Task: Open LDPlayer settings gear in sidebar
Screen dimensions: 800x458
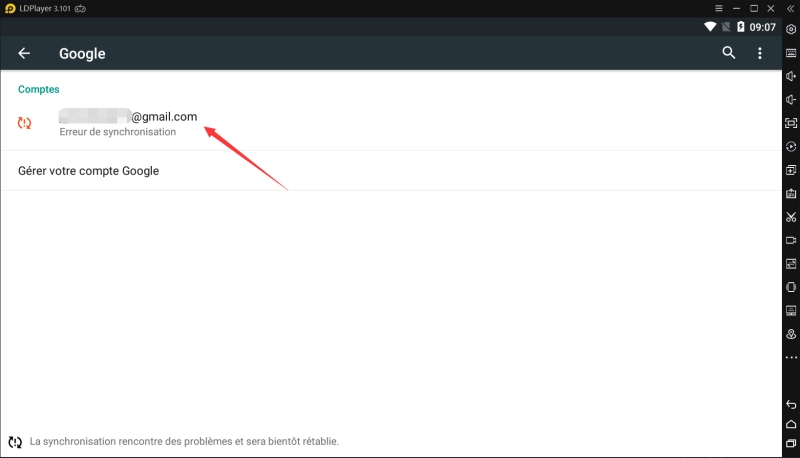Action: coord(791,29)
